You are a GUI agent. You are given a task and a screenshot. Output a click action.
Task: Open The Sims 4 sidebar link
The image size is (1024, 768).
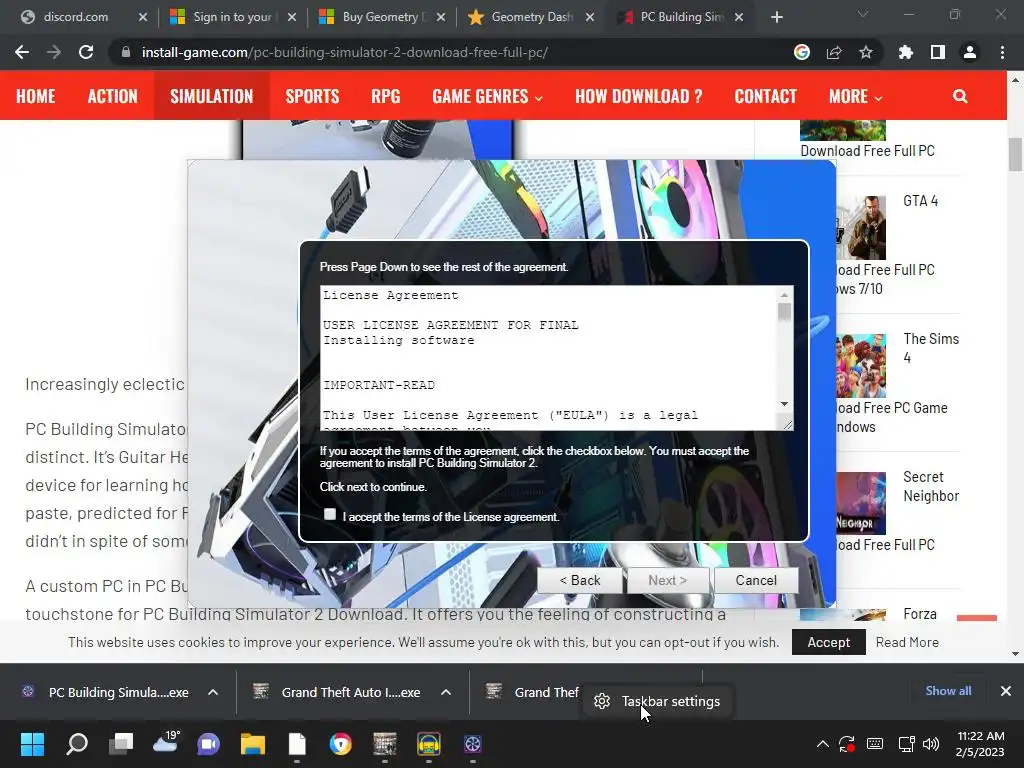[x=931, y=348]
